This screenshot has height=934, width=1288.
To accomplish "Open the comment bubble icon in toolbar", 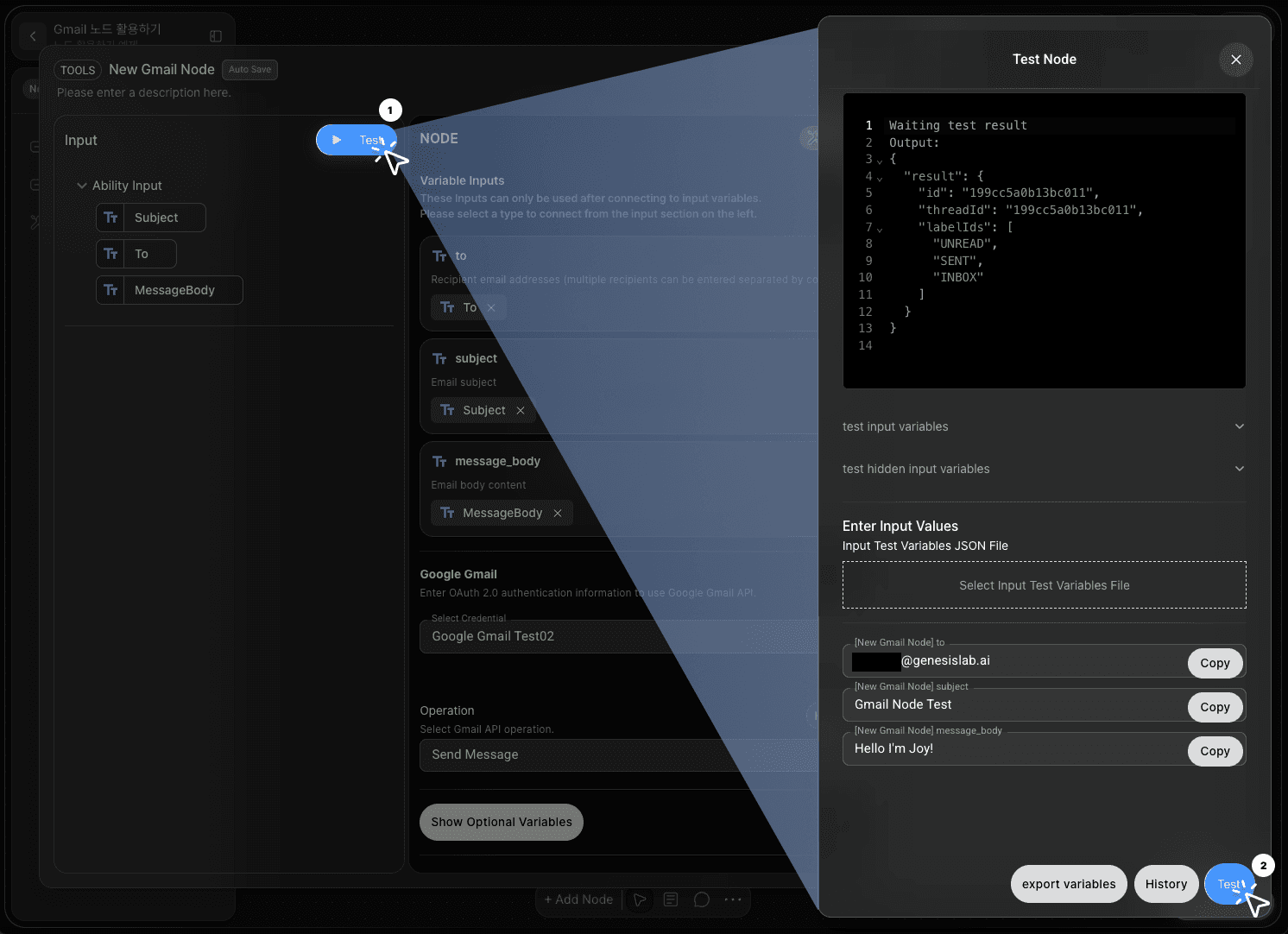I will click(x=702, y=899).
